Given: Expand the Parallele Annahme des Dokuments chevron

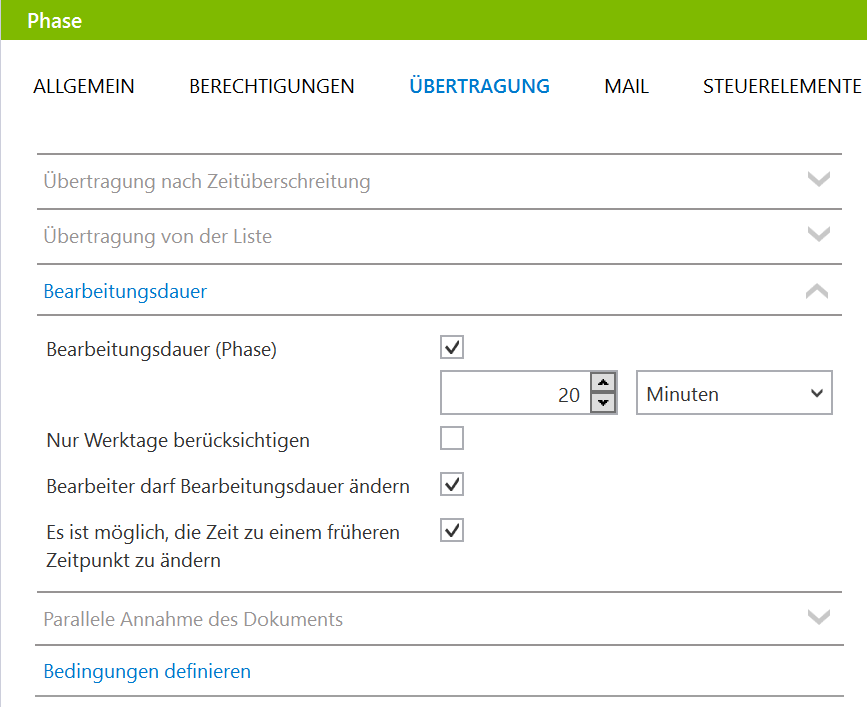Looking at the screenshot, I should click(818, 617).
